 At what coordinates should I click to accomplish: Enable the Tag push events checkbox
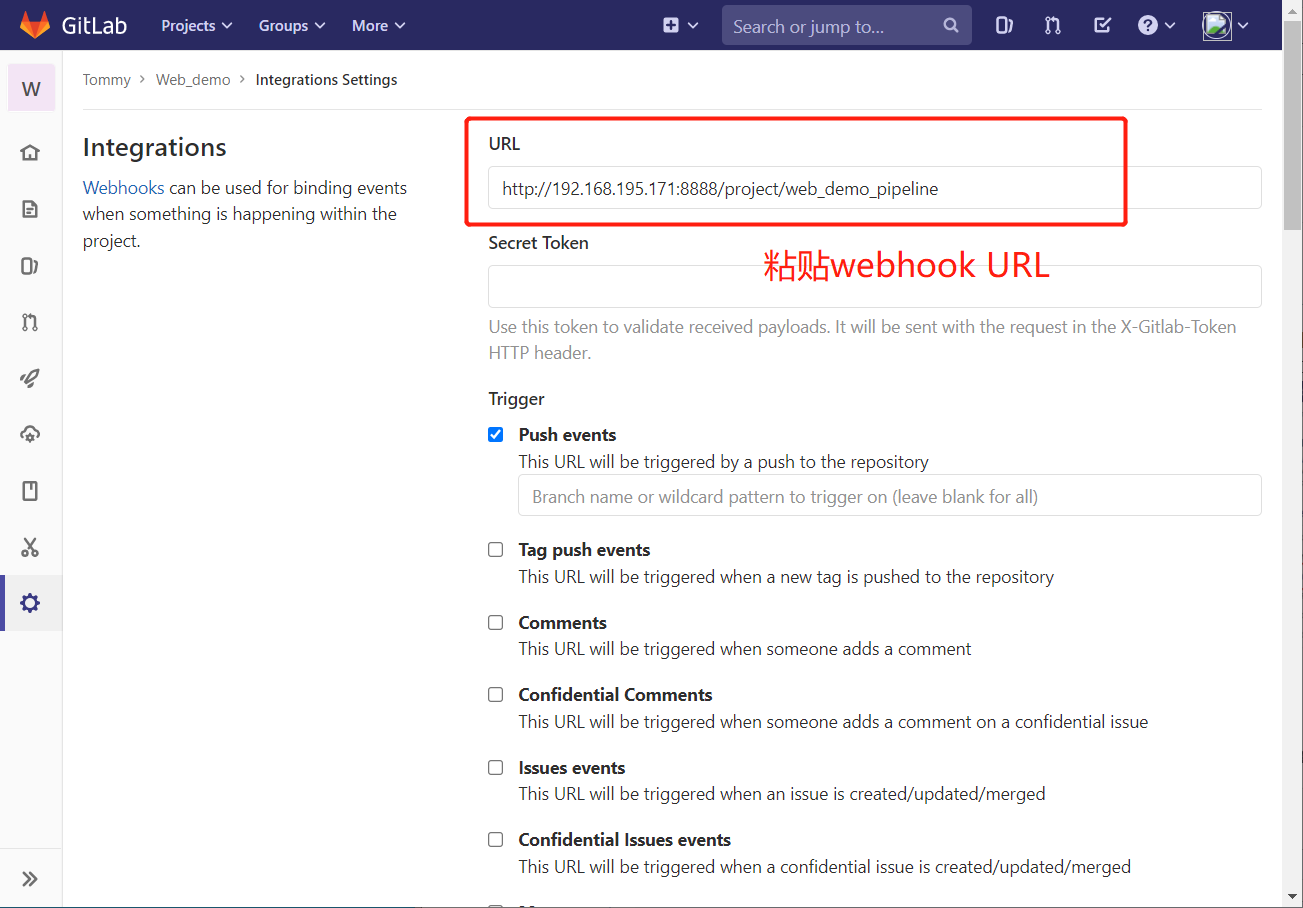(x=495, y=549)
